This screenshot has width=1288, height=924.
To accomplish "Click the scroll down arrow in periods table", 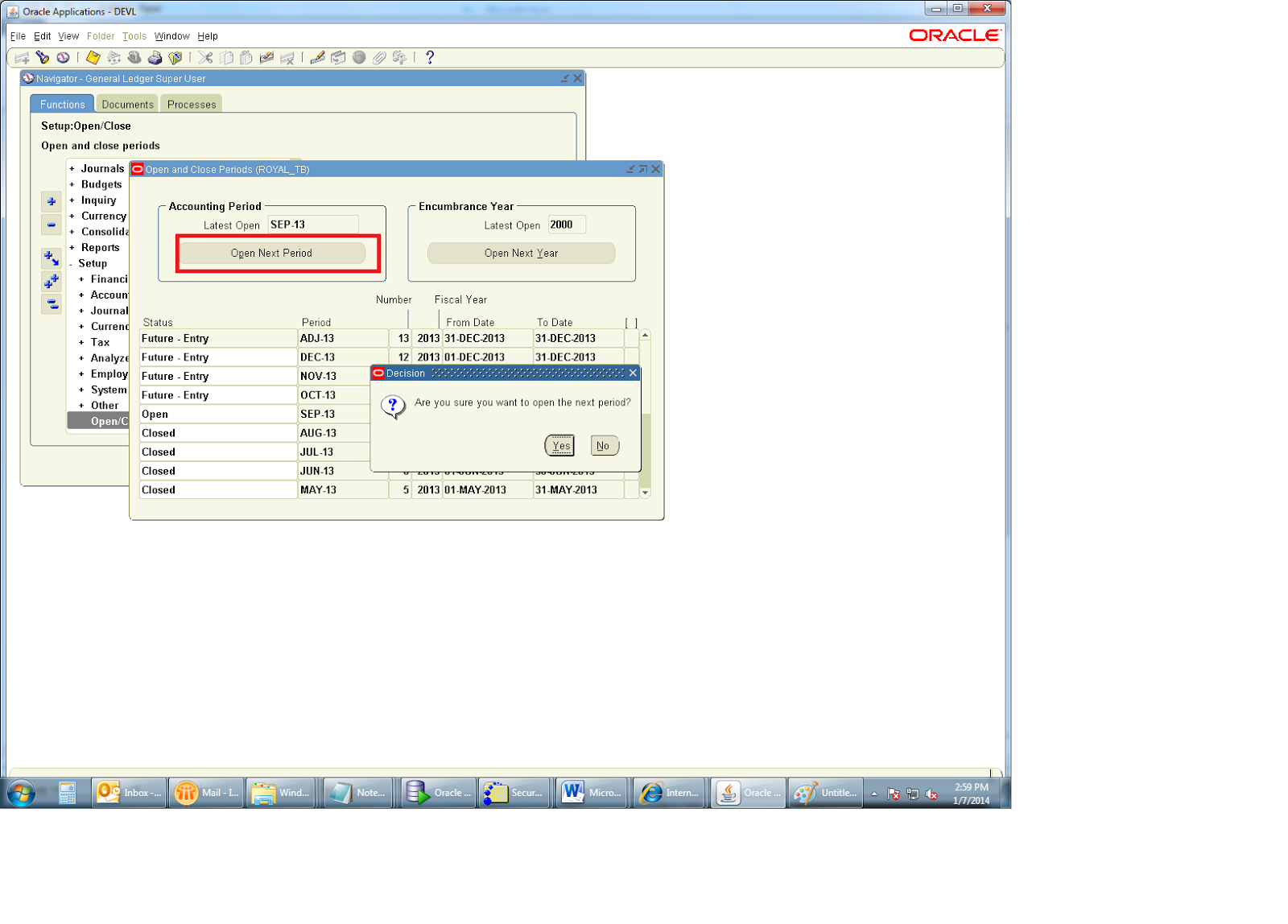I will pyautogui.click(x=645, y=492).
